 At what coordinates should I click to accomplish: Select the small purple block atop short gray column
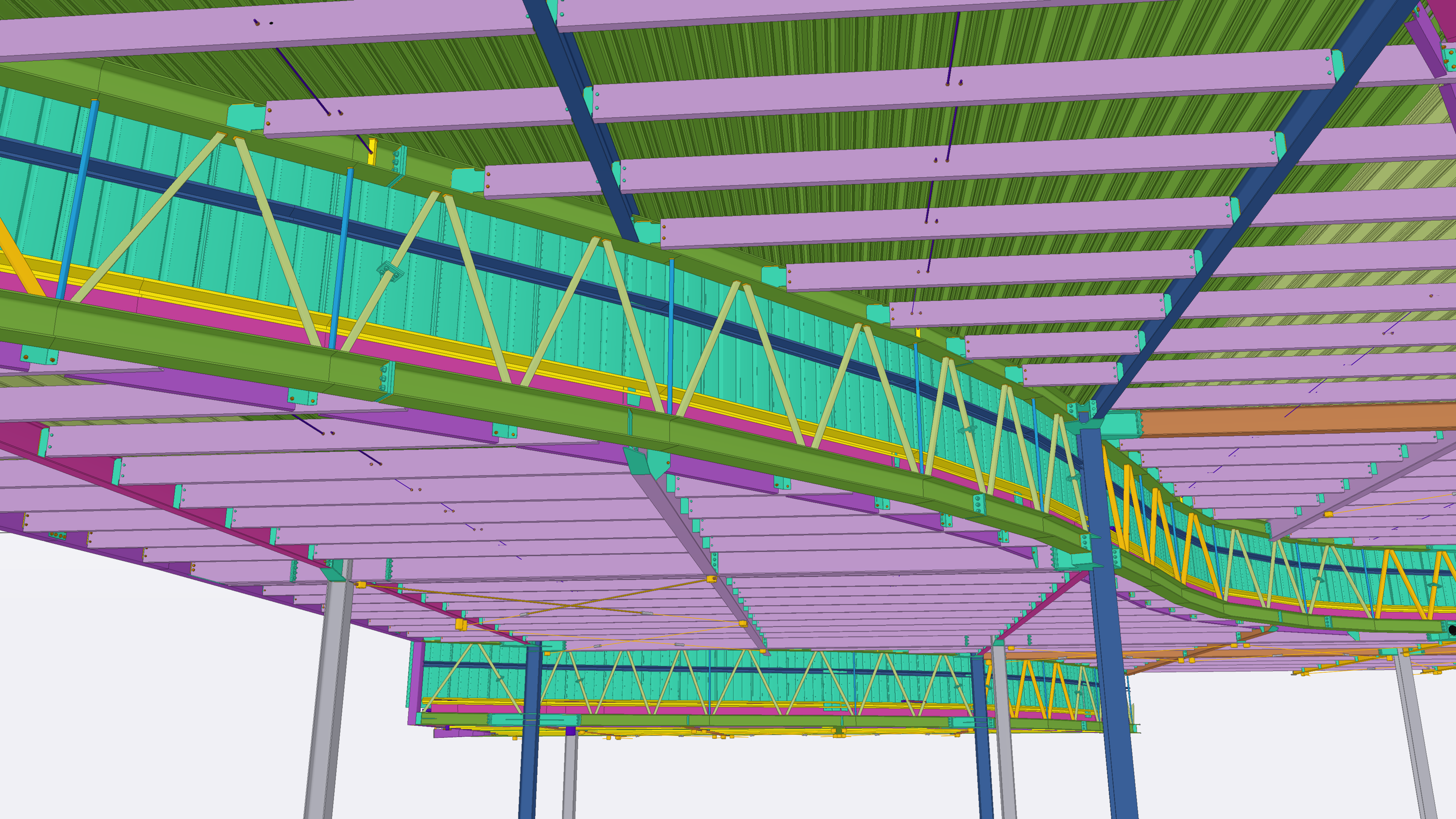570,731
